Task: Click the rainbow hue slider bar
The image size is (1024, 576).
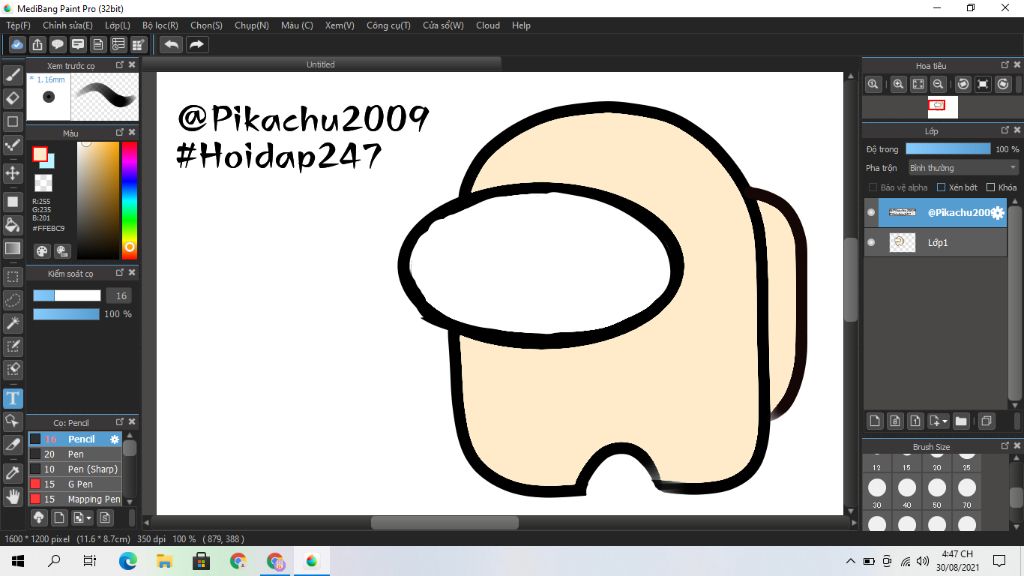Action: tap(129, 199)
